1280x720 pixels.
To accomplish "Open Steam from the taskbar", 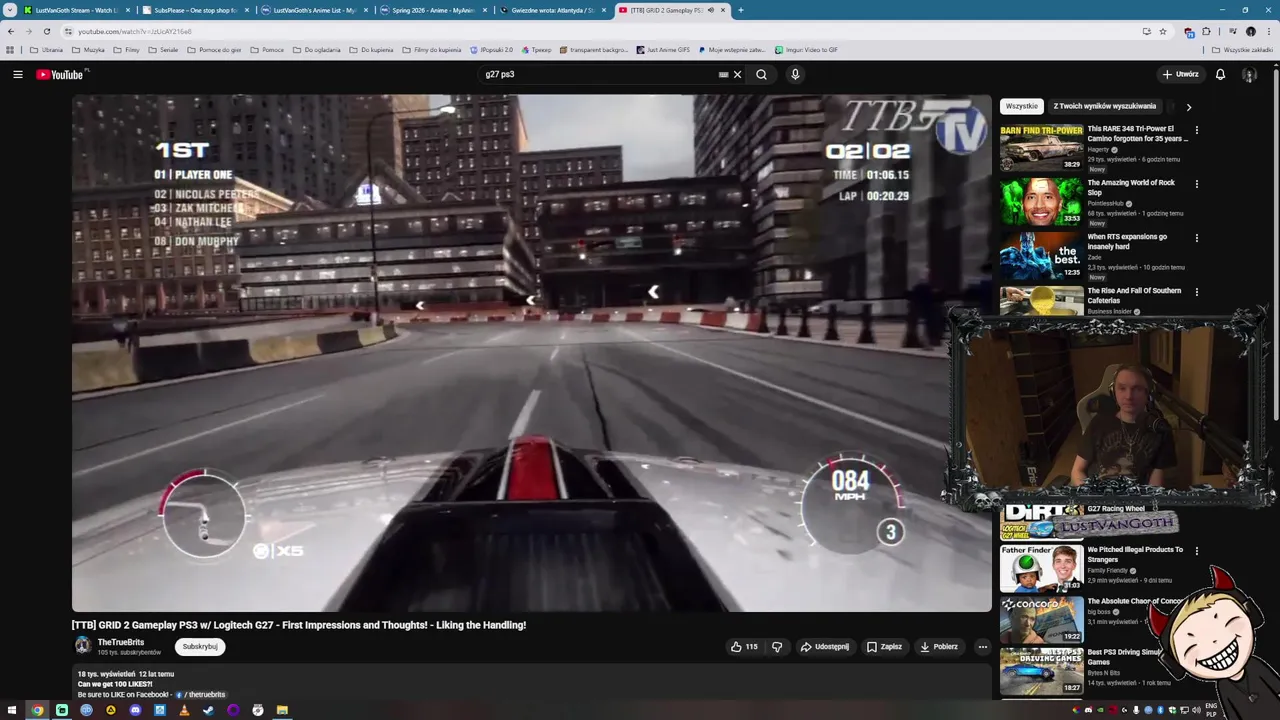I will 208,710.
